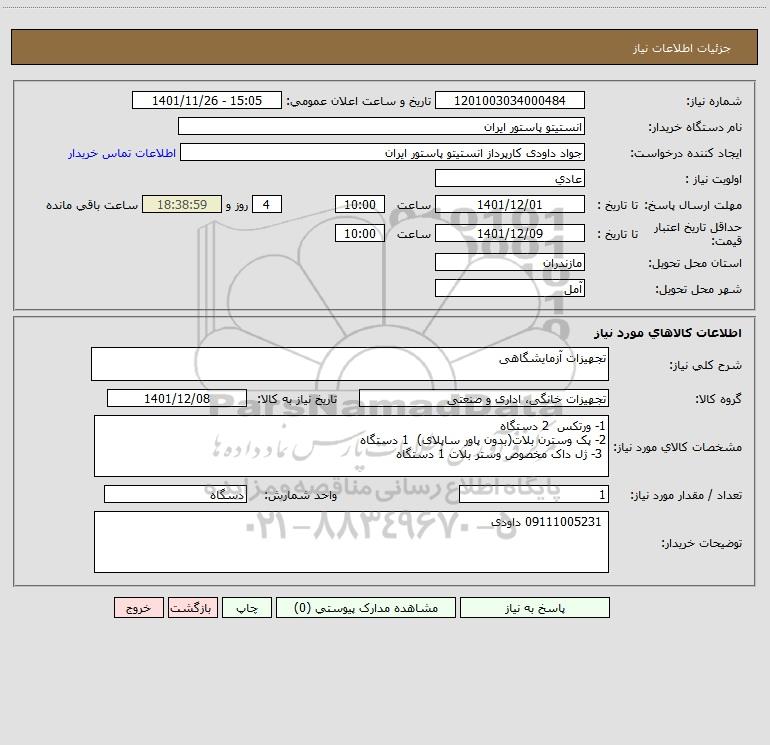Open مشاهده مدارک پیوستی (0) button
Screen dimensions: 770x745
(366, 607)
